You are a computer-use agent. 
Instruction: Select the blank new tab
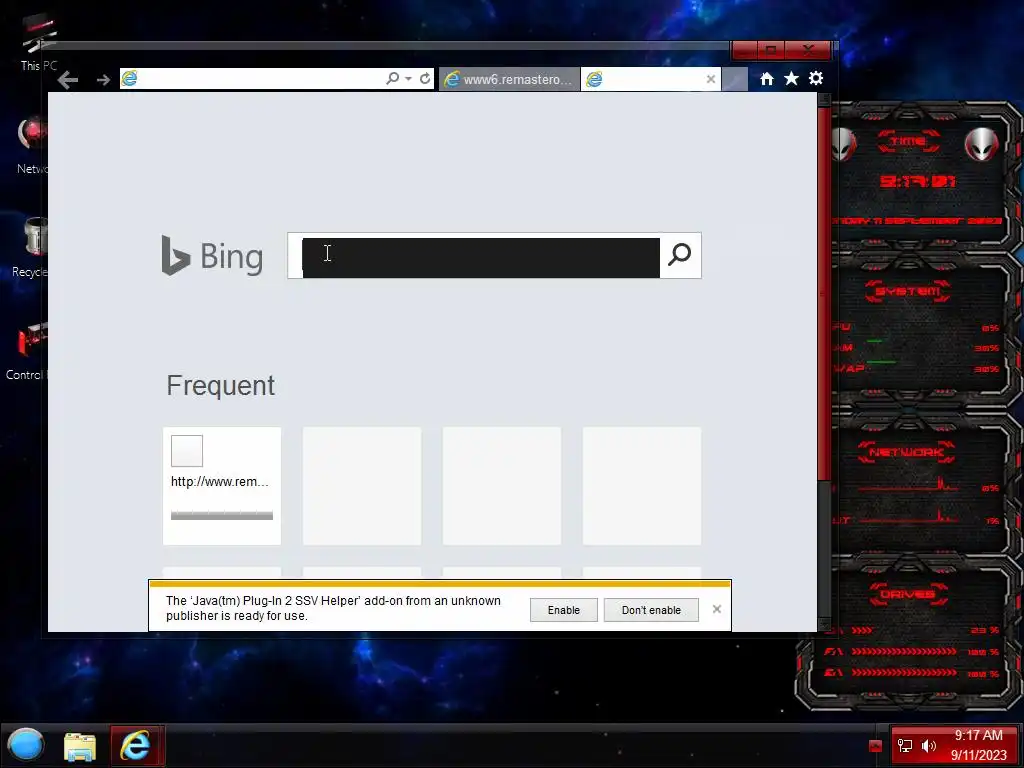pos(643,79)
